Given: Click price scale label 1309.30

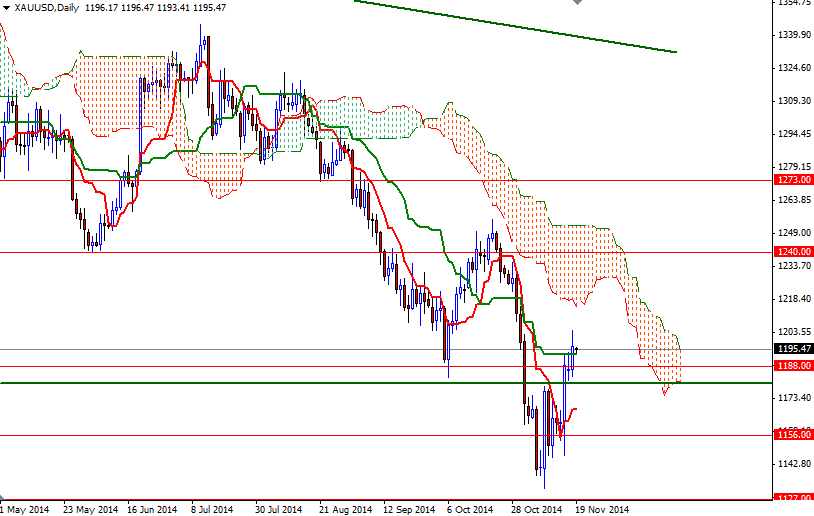Looking at the screenshot, I should [794, 101].
